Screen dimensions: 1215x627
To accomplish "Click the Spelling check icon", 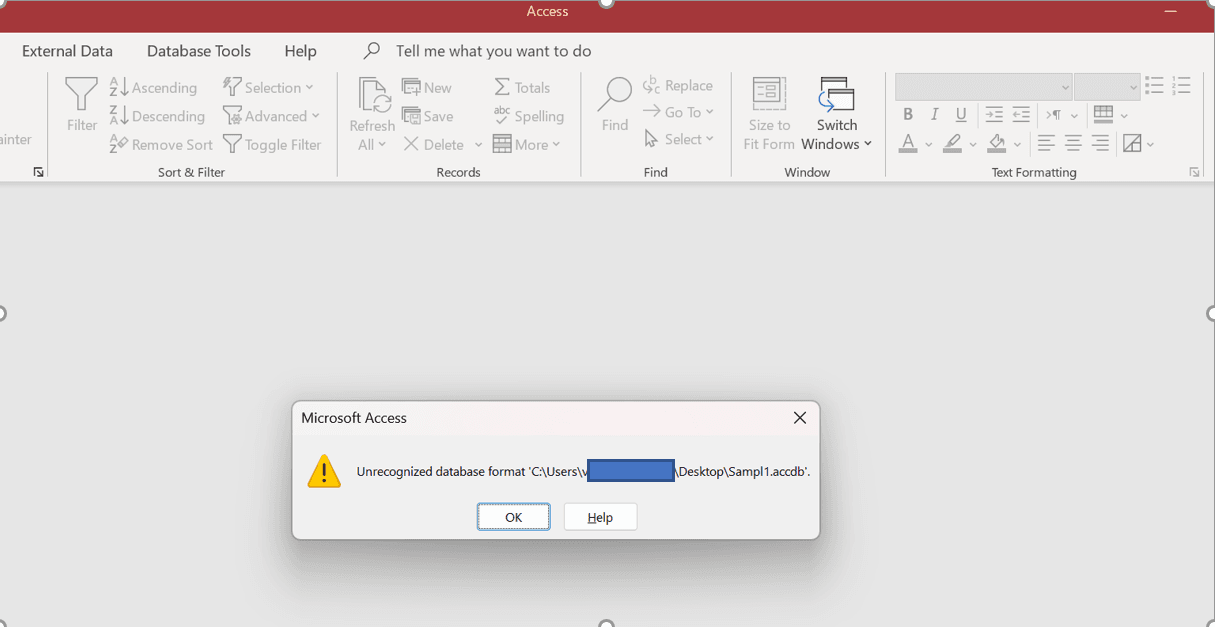I will point(502,116).
